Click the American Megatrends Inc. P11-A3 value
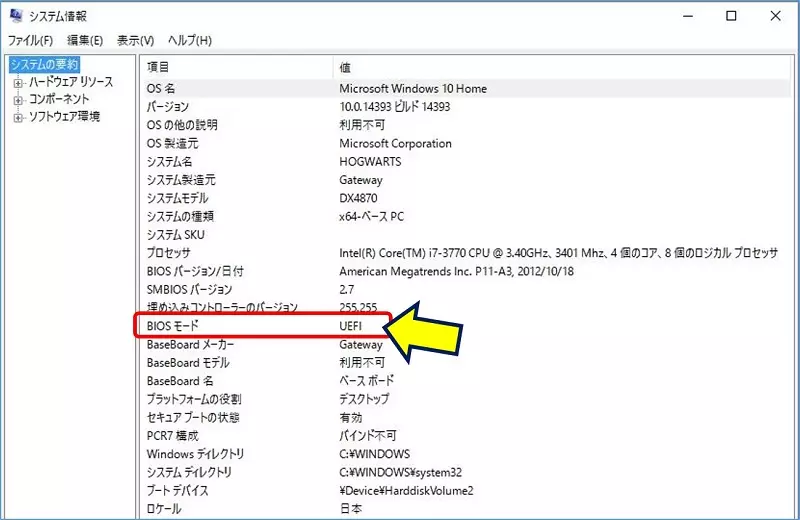This screenshot has width=800, height=520. pyautogui.click(x=456, y=271)
